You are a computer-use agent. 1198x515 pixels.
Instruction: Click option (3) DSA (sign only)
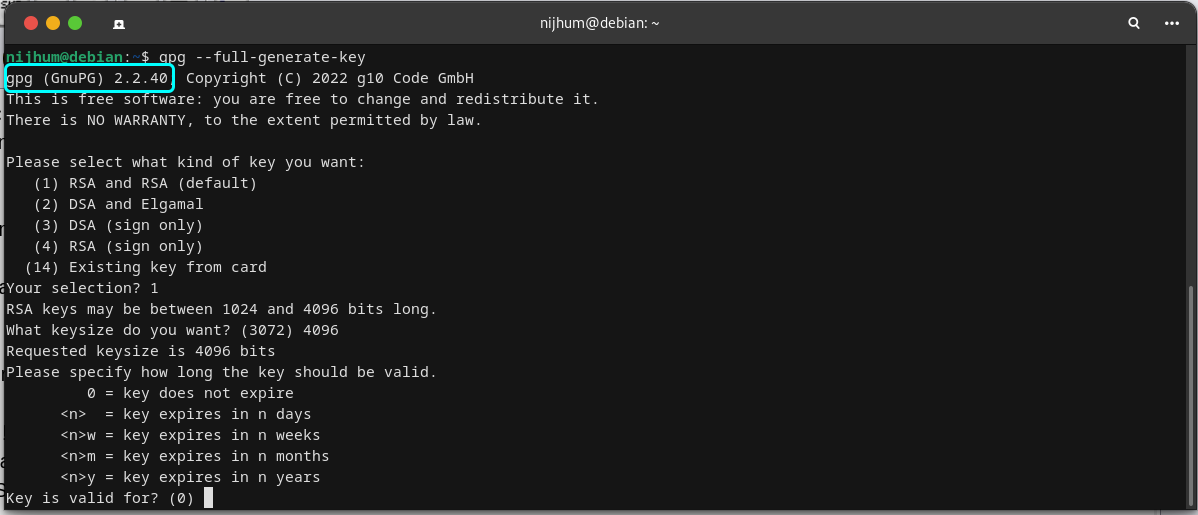point(118,225)
